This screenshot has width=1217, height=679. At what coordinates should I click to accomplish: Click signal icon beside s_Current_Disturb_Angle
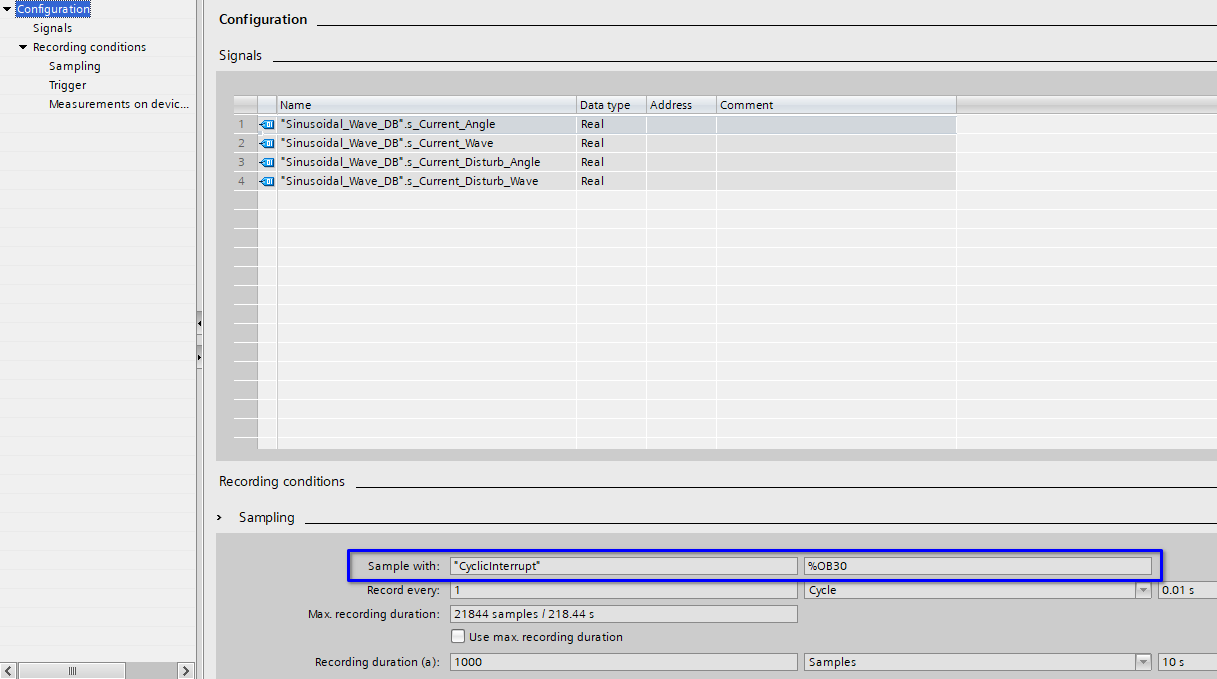[x=267, y=163]
